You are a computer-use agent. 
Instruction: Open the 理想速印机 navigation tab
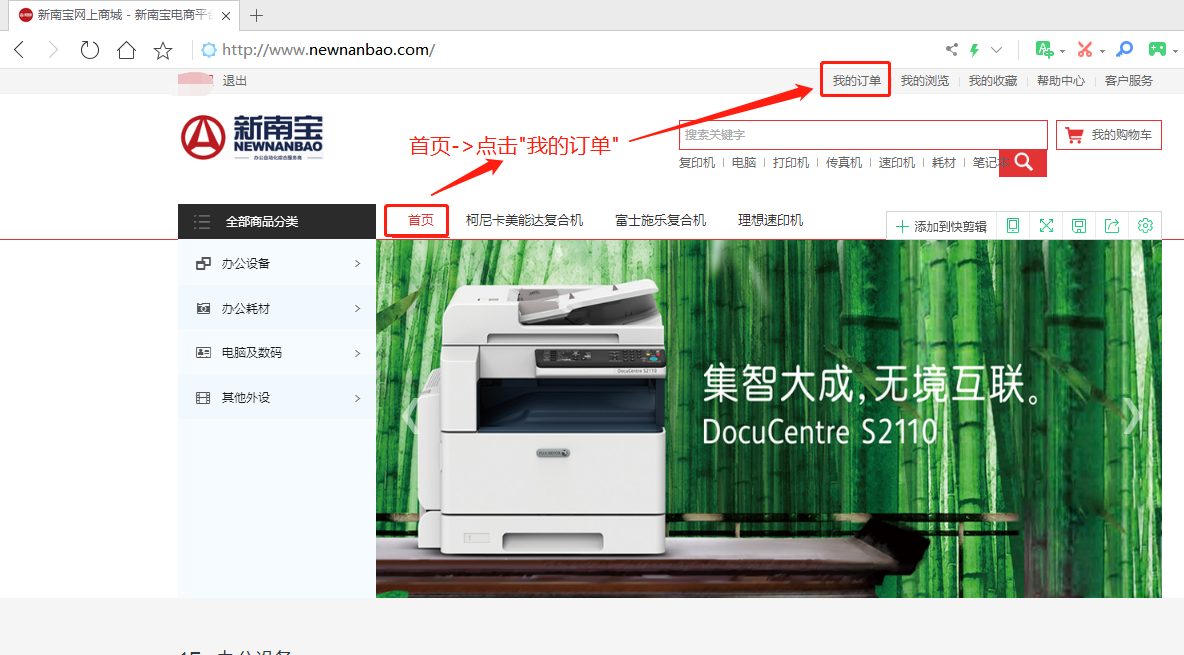(770, 221)
